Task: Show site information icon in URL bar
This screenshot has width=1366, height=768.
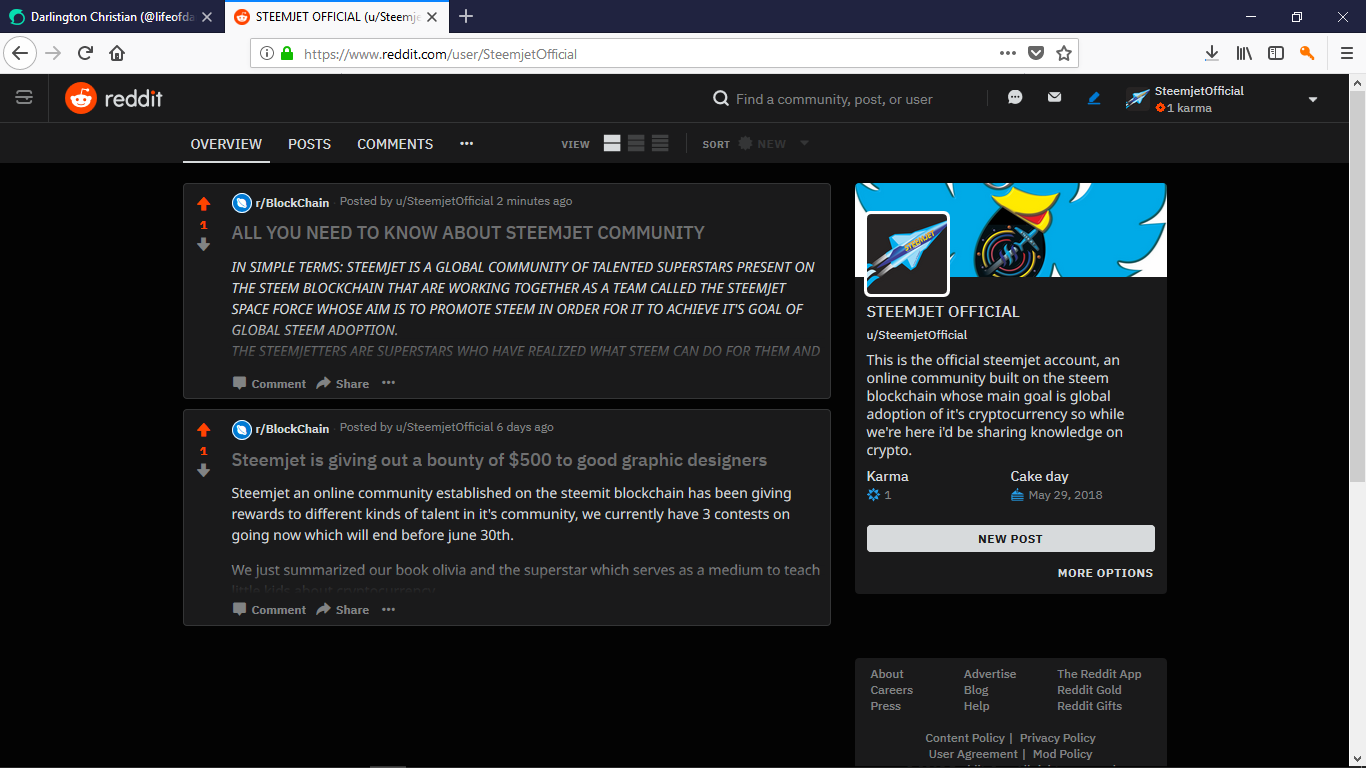Action: point(267,54)
